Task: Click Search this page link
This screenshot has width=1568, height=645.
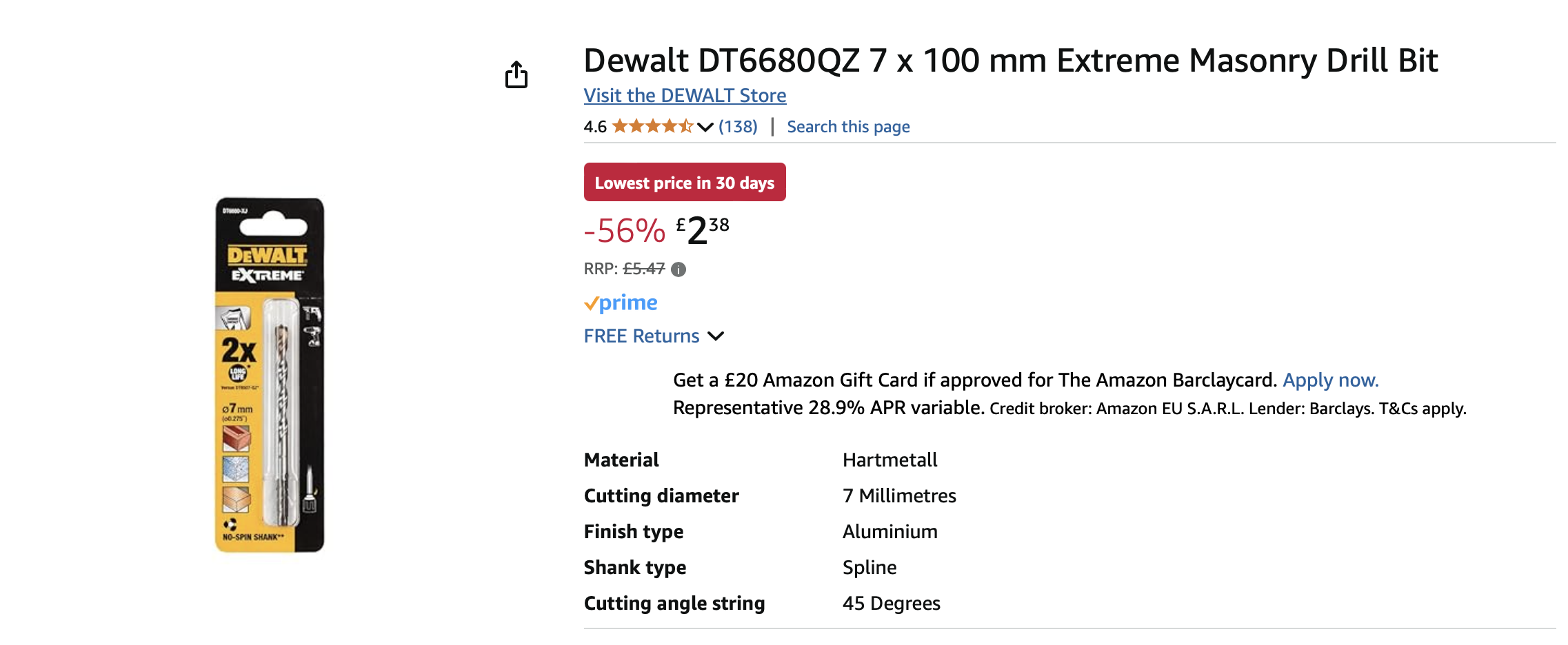Action: click(x=848, y=127)
